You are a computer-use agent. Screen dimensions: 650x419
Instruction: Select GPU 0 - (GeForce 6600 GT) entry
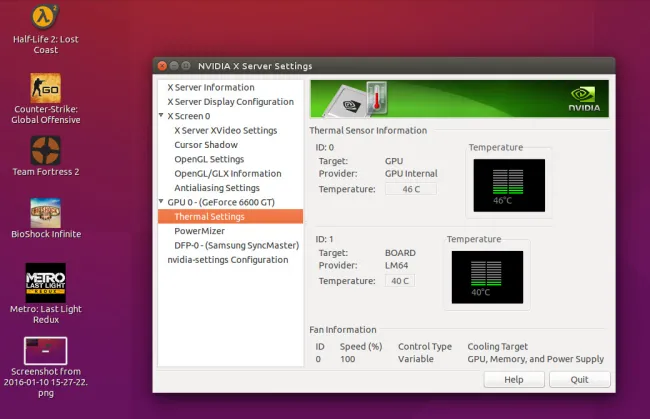coord(221,202)
